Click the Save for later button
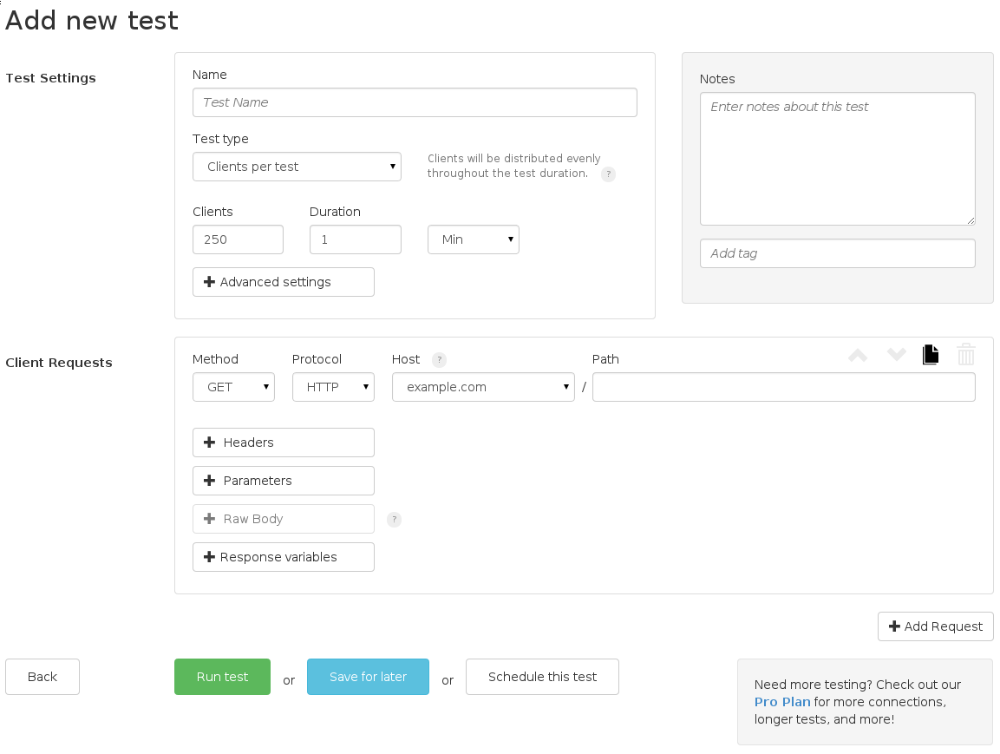Screen dimensions: 1000x754 click(x=368, y=677)
